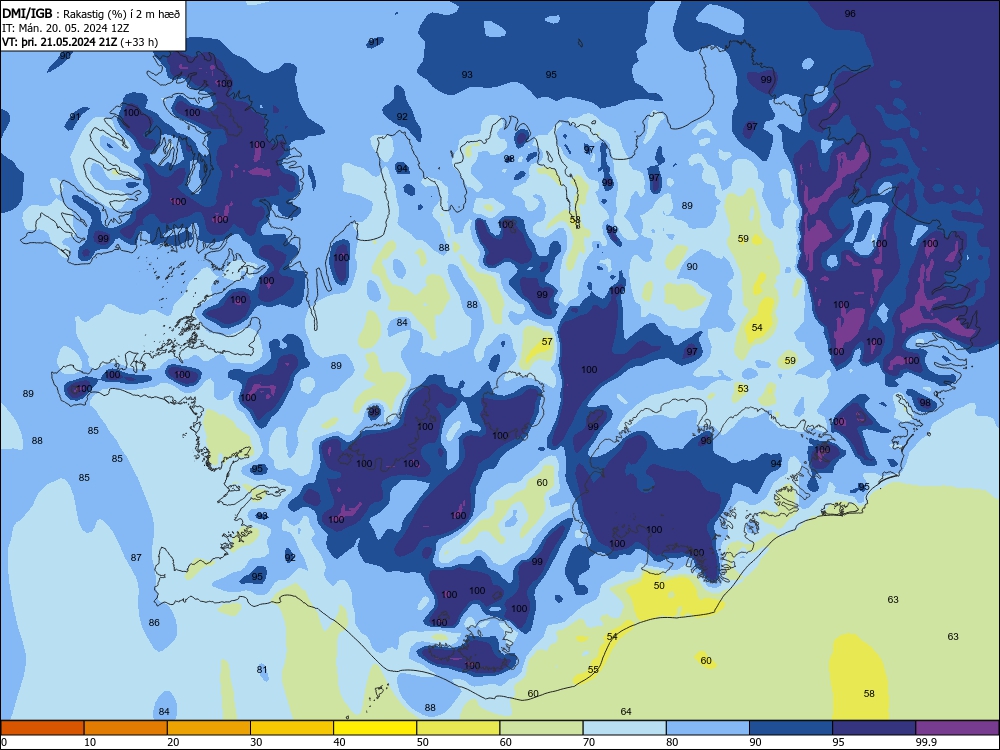
Task: Click the '70' legend scale label
Action: click(x=589, y=742)
